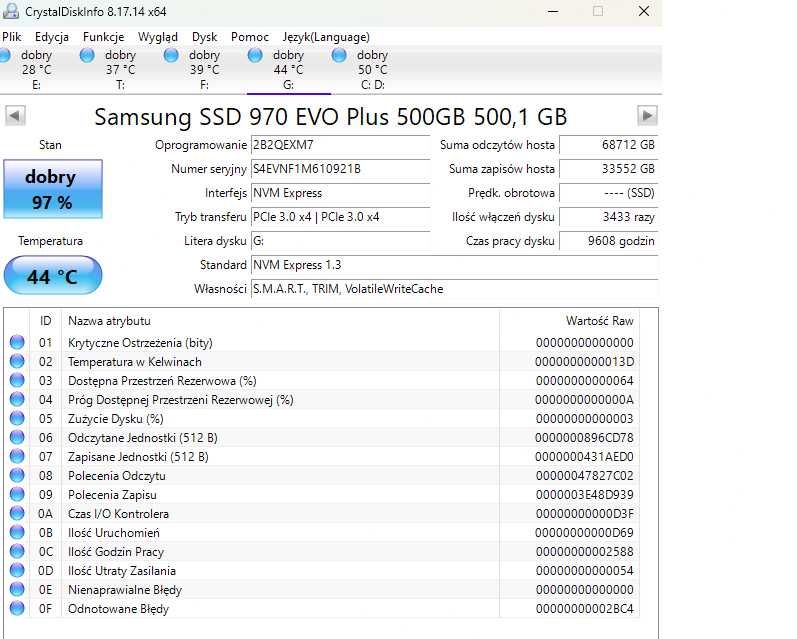Click status orb for Ilość Godzin Pracy row

tap(17, 551)
